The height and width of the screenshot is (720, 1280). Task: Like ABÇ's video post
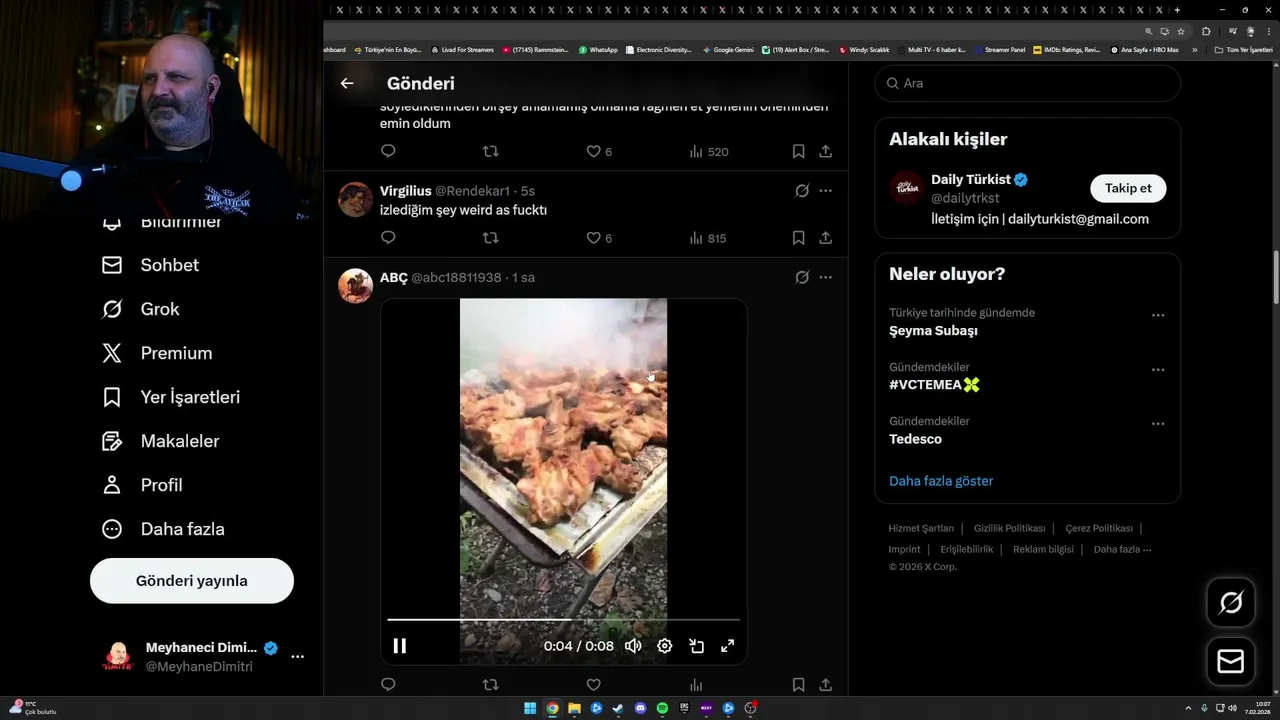[x=593, y=685]
